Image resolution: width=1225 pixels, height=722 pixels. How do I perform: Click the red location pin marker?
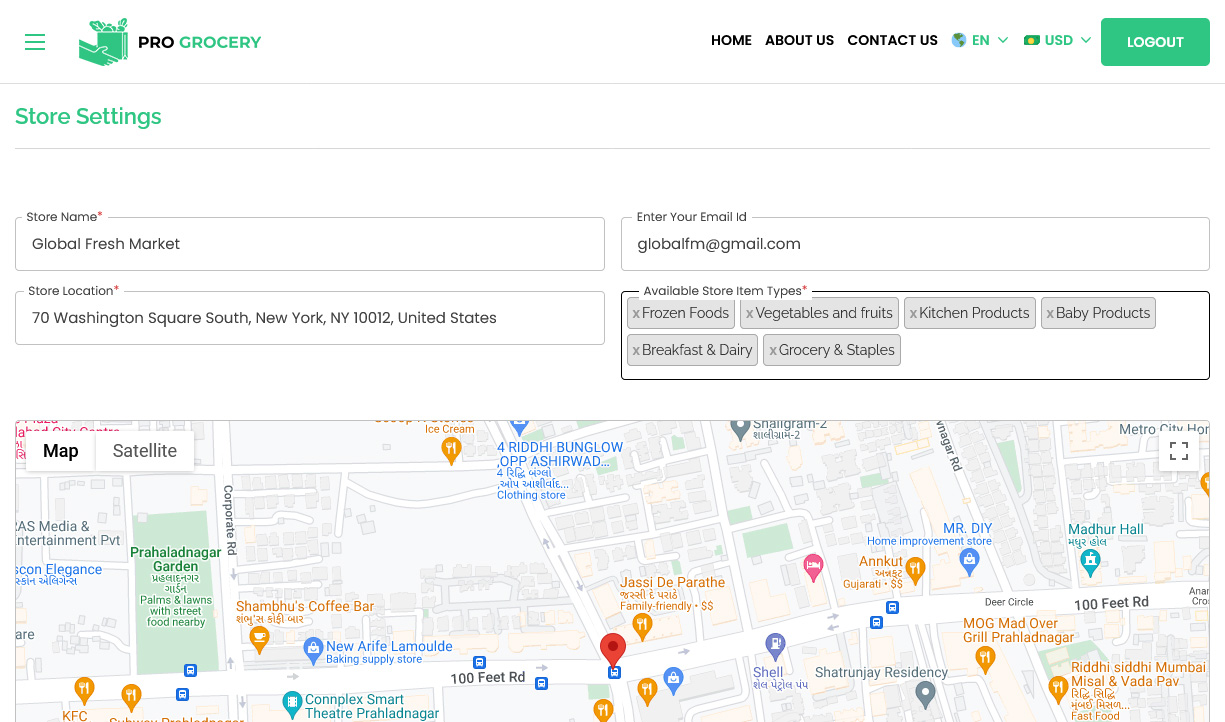(x=613, y=649)
